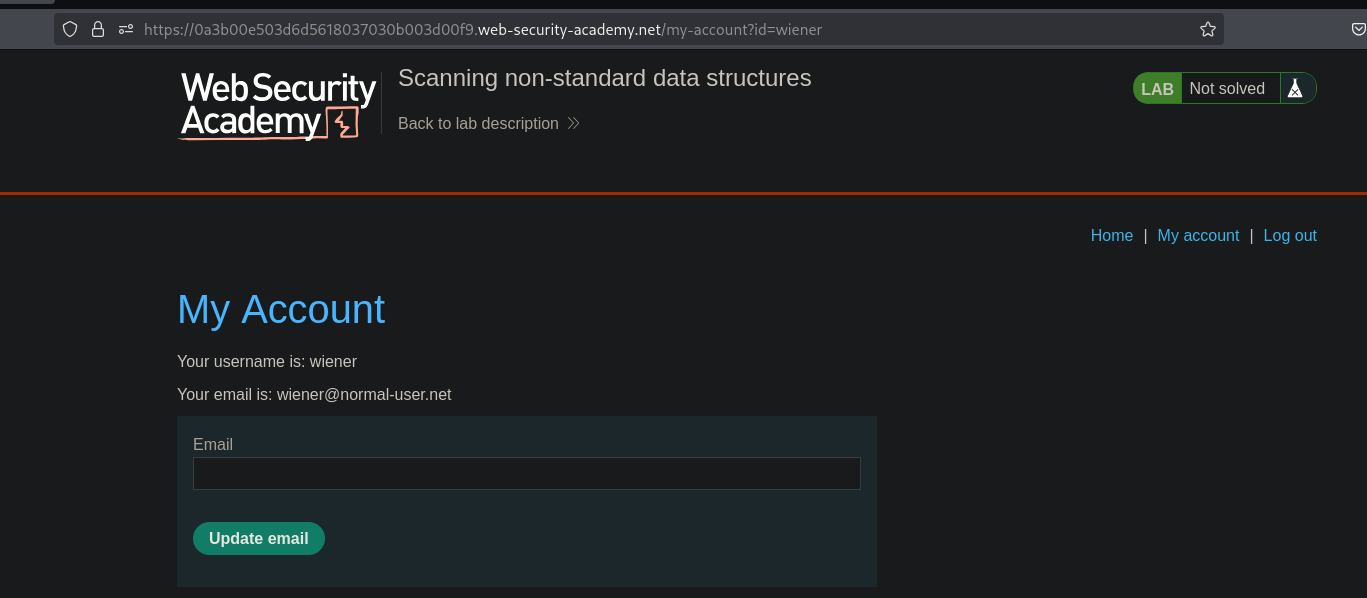Click the tracking protection shield icon
This screenshot has height=598, width=1367.
(70, 29)
